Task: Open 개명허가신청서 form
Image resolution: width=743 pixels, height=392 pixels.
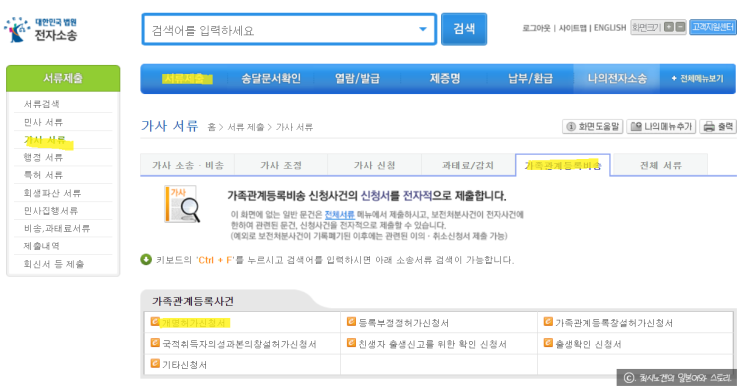Action: (x=195, y=323)
